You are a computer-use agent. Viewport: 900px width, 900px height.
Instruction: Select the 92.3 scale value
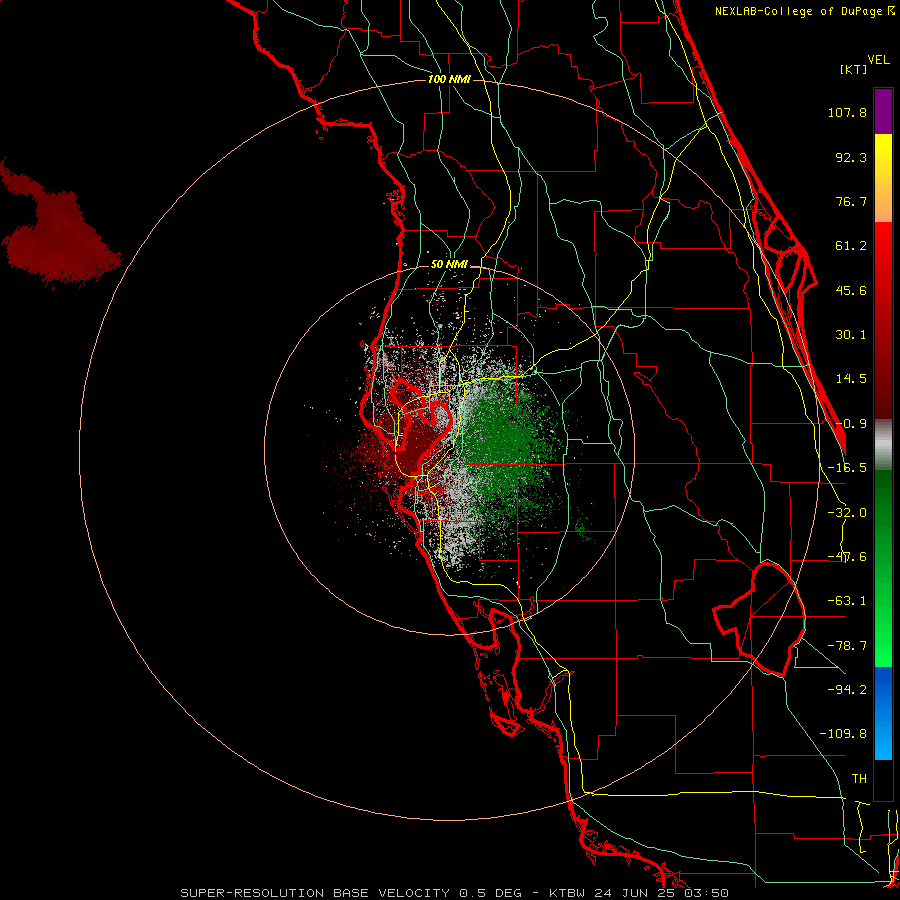click(851, 157)
